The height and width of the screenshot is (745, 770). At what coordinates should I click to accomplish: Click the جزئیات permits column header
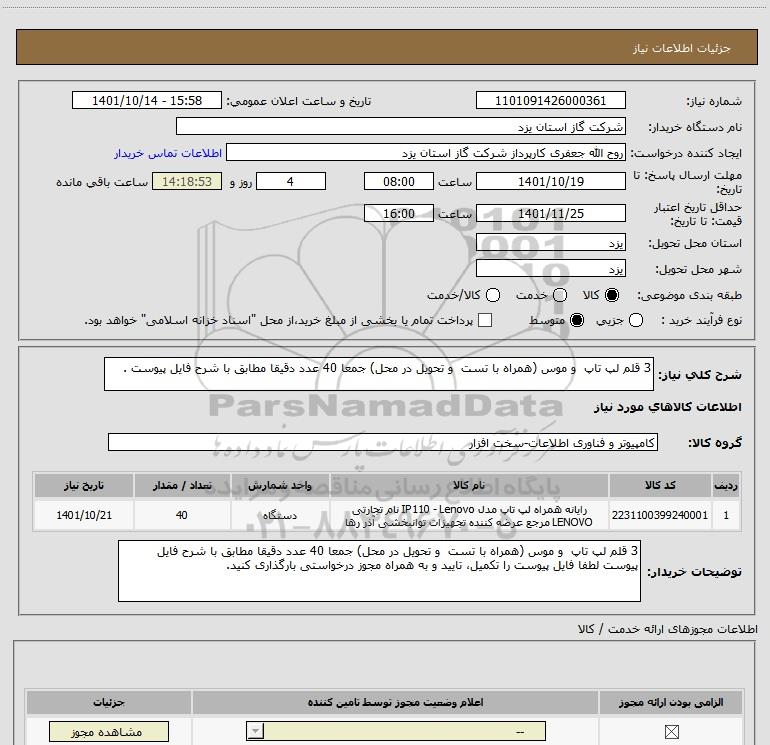(109, 702)
